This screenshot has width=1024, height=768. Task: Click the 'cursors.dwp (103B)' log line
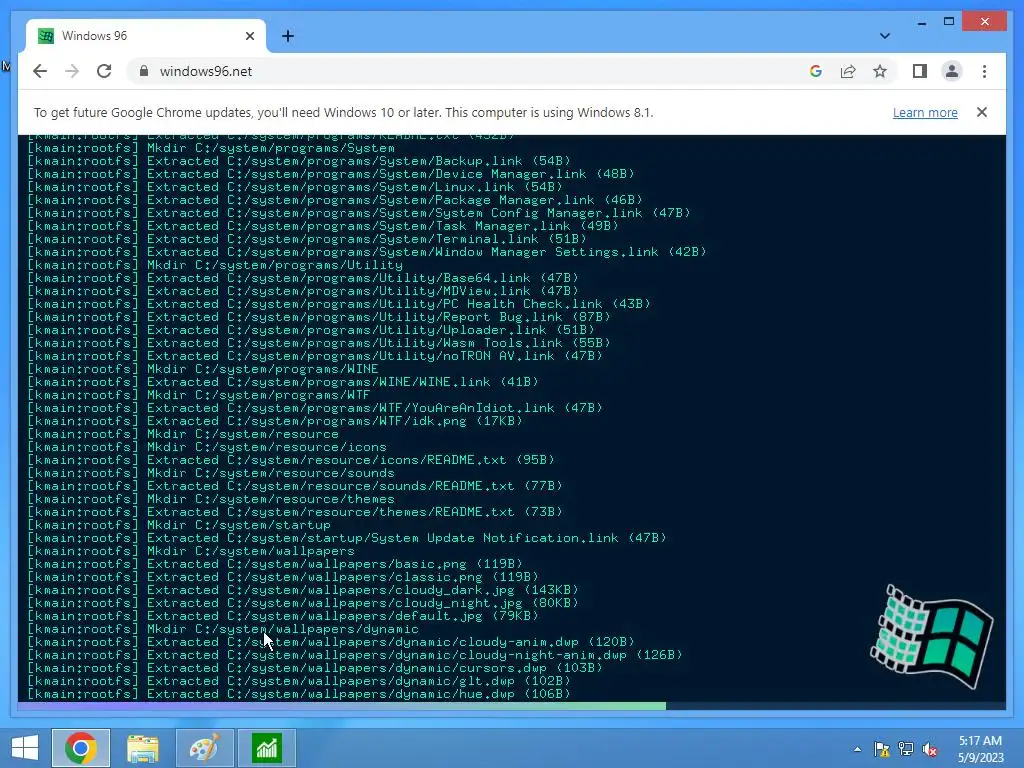pyautogui.click(x=315, y=668)
